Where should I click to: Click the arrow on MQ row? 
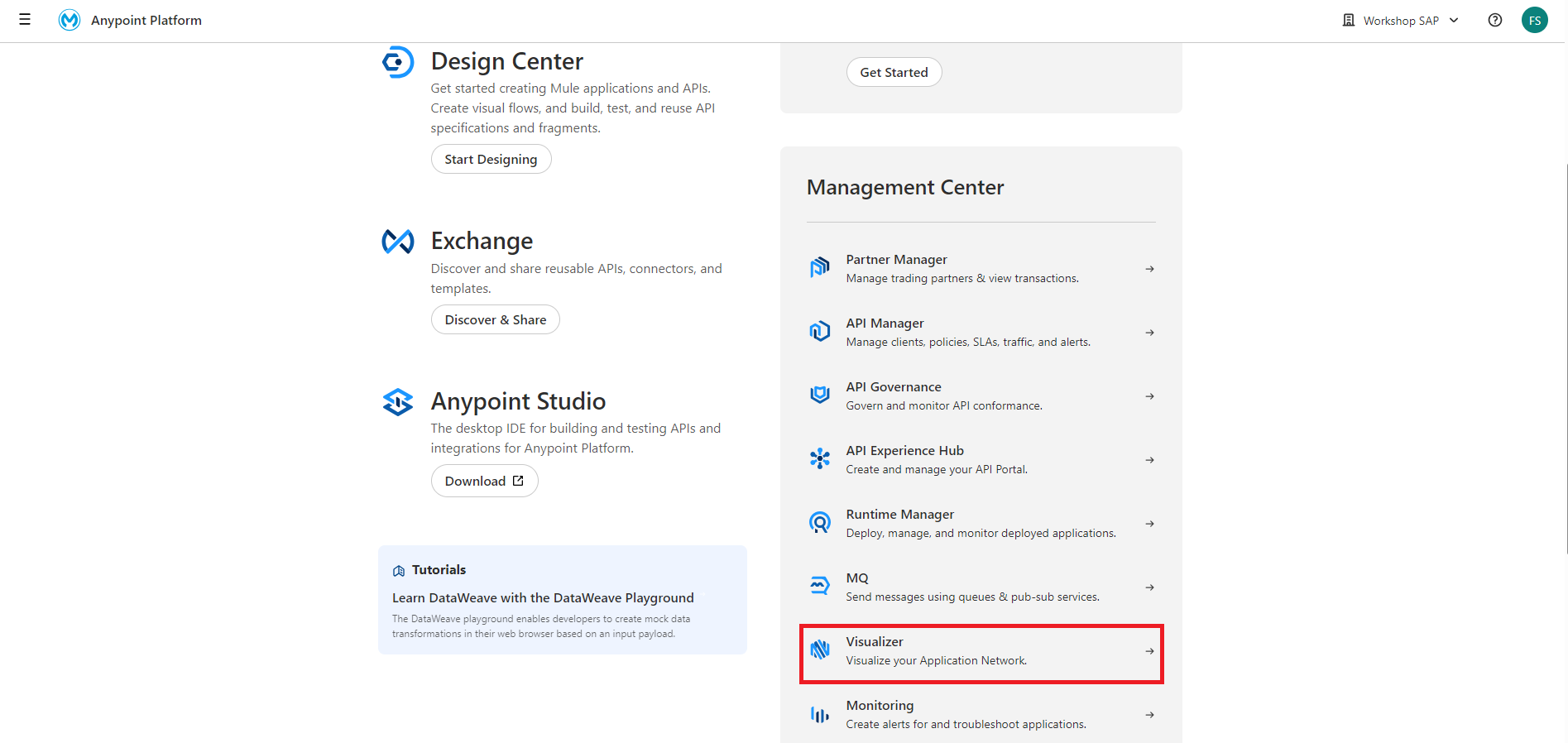[x=1150, y=587]
